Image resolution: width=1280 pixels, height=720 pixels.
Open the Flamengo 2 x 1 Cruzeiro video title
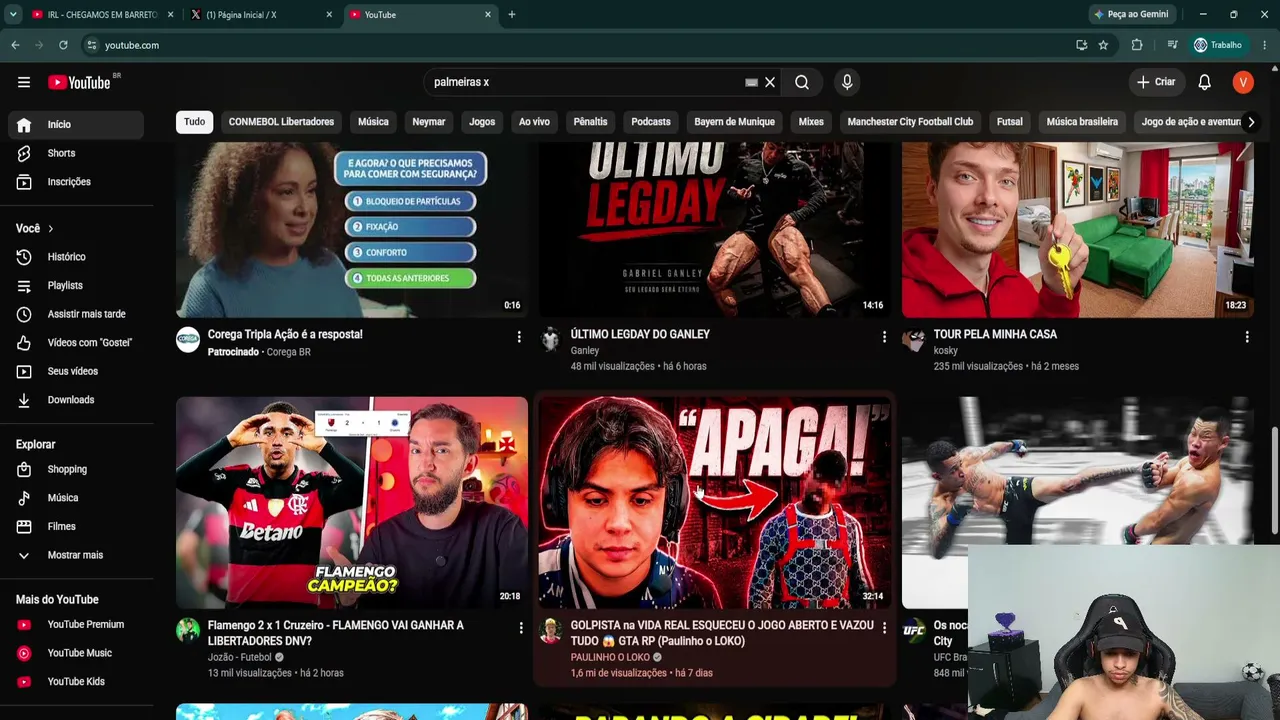[x=335, y=633]
